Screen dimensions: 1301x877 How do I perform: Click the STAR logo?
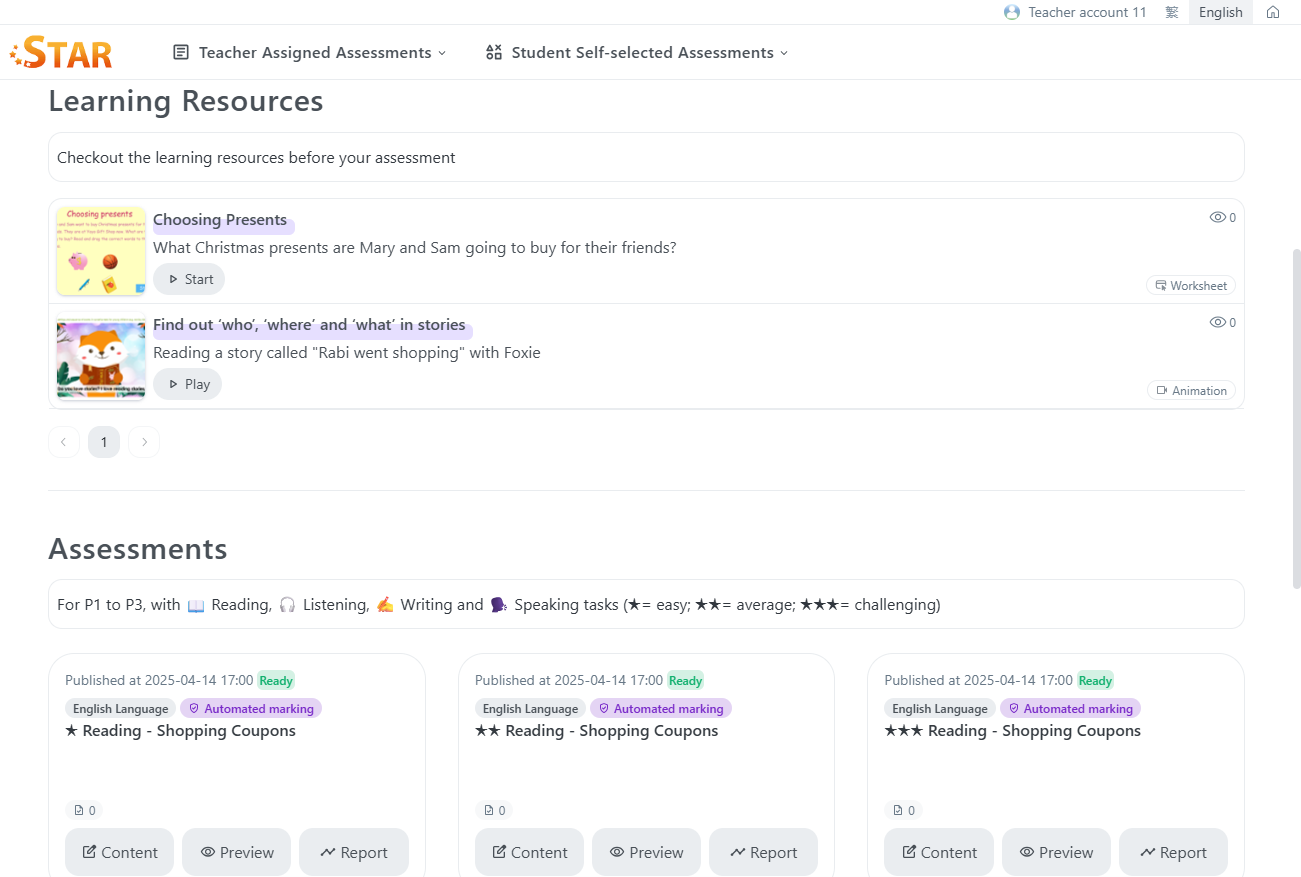tap(62, 52)
